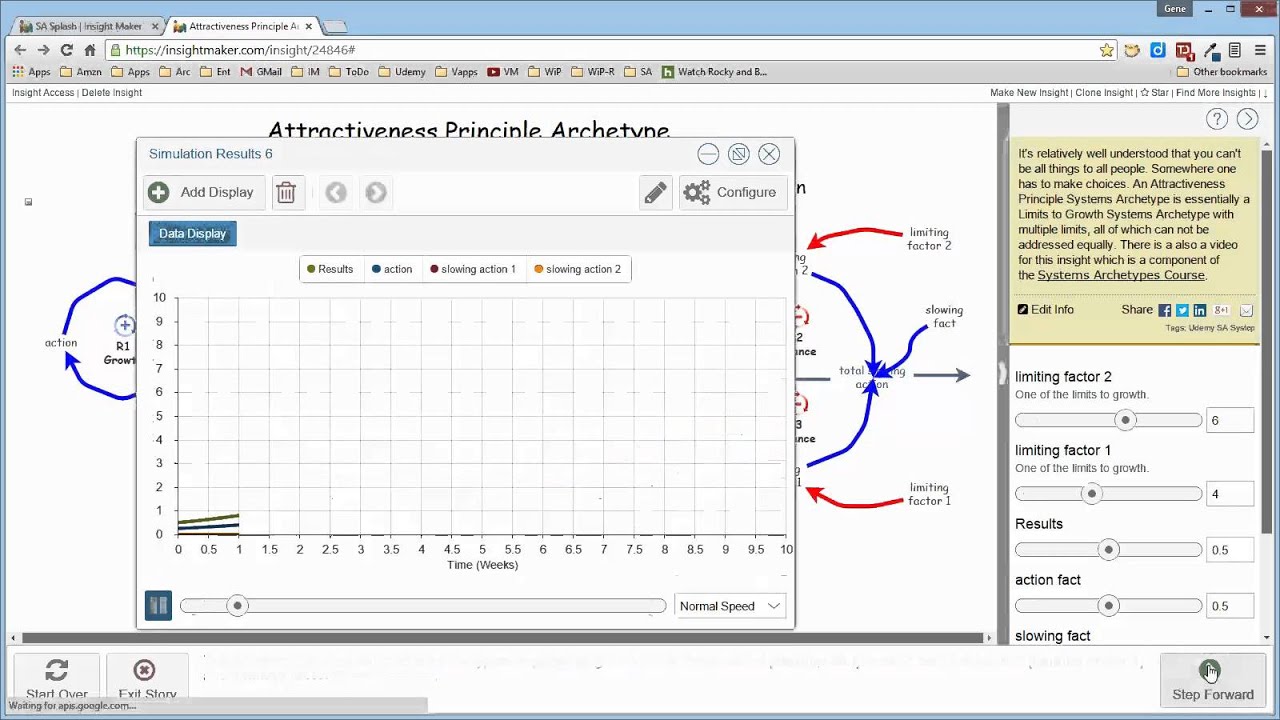
Task: Click the trash icon to delete the display
Action: pyautogui.click(x=286, y=192)
